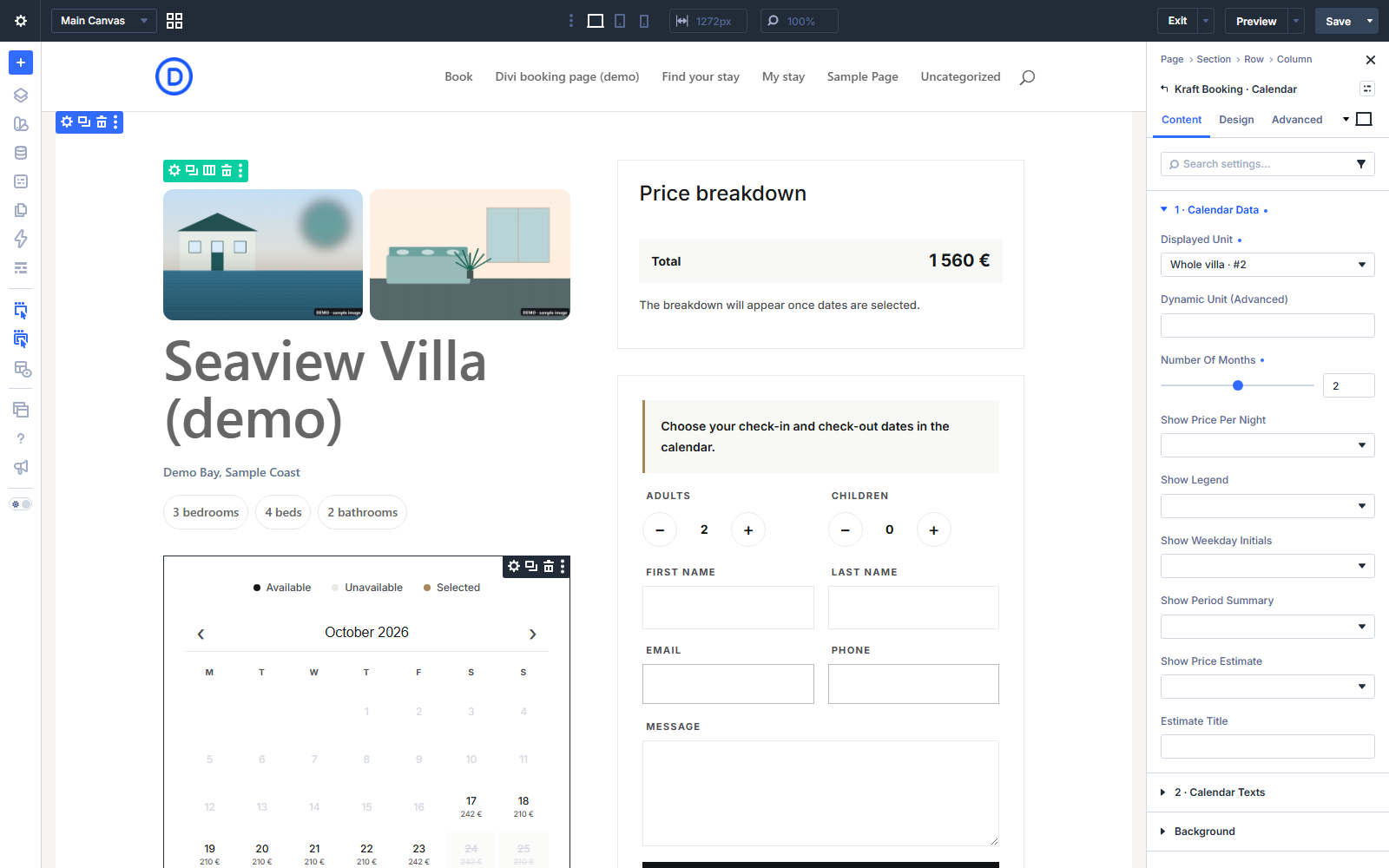Select October 22 date in calendar
The image size is (1389, 868).
366,854
